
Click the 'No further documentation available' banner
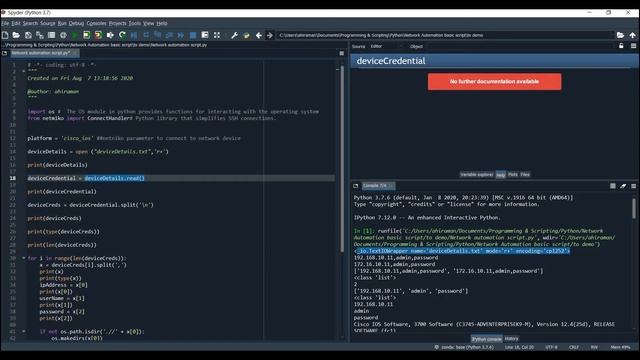(494, 82)
